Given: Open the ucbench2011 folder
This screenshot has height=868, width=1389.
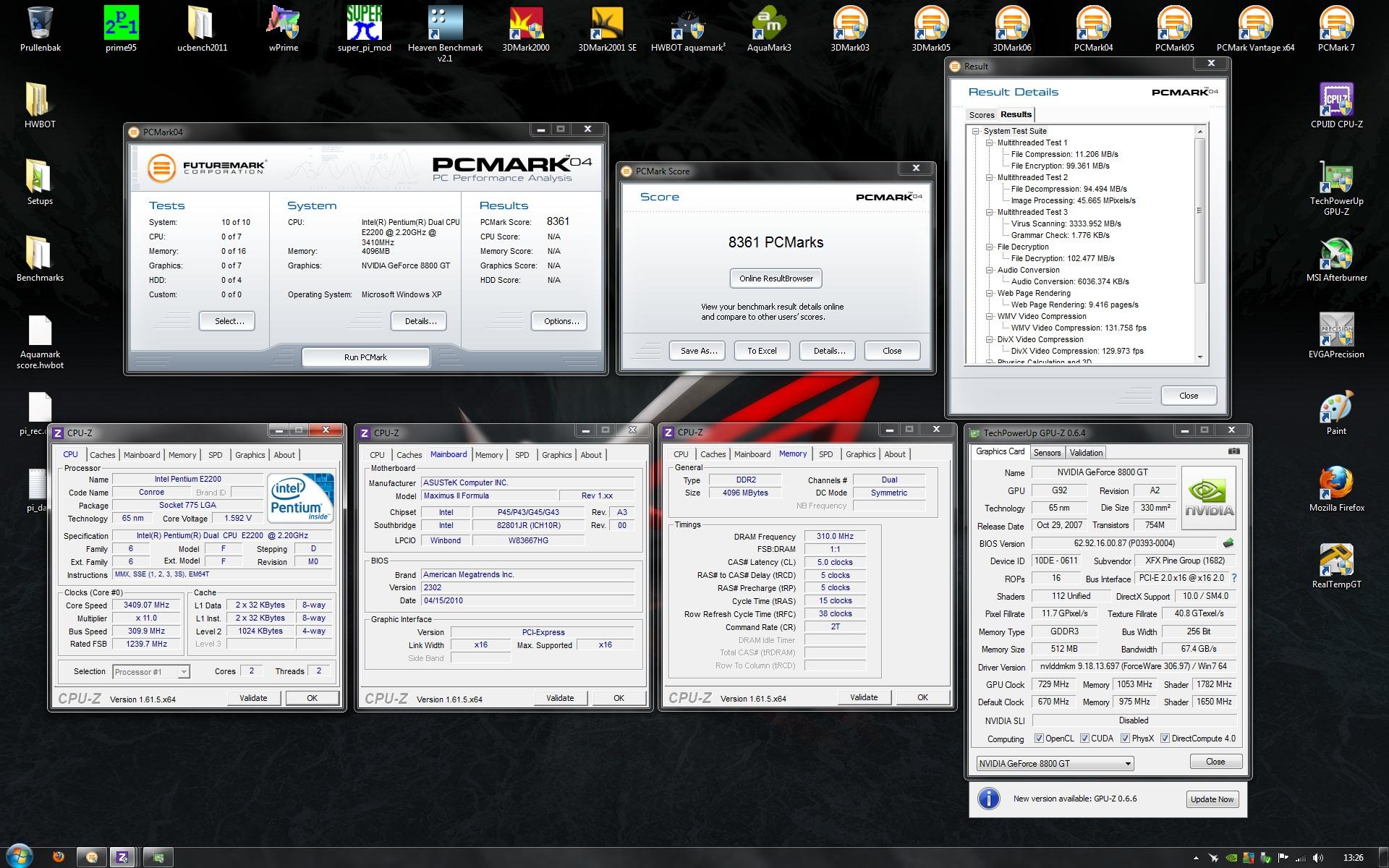Looking at the screenshot, I should pyautogui.click(x=202, y=29).
